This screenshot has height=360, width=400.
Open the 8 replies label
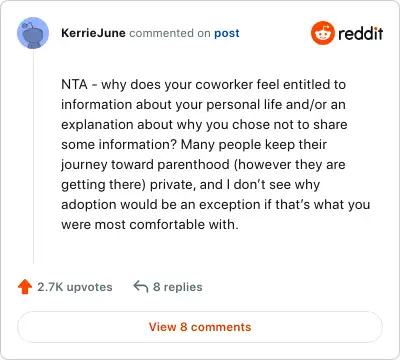(x=178, y=287)
